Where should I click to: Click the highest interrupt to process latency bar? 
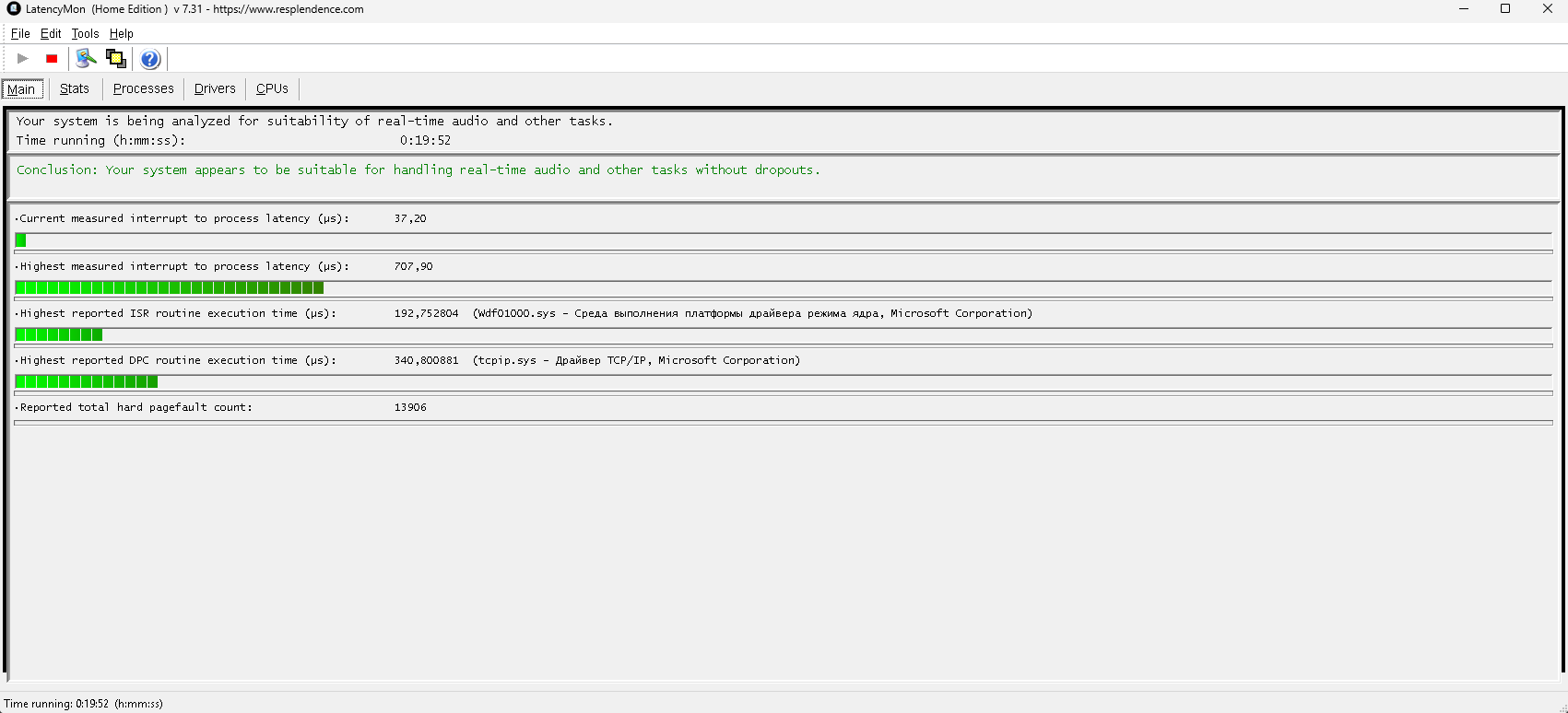784,288
